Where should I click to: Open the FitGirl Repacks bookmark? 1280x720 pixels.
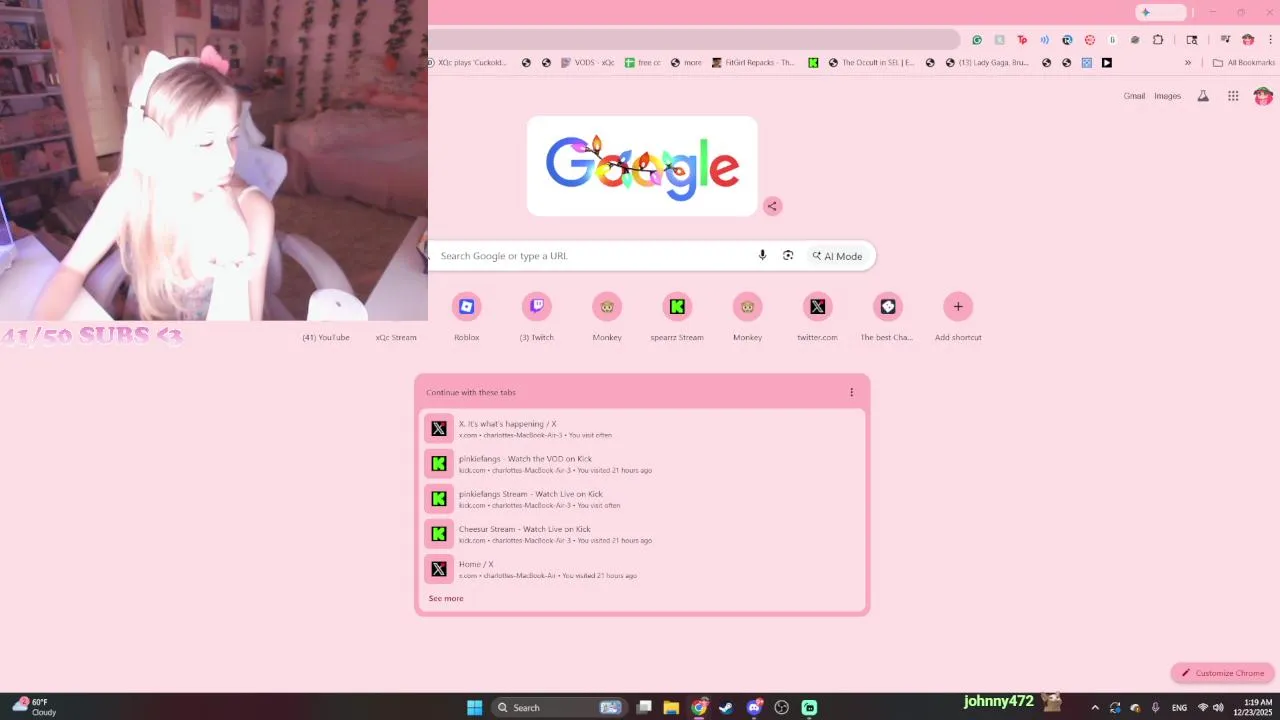[x=753, y=62]
